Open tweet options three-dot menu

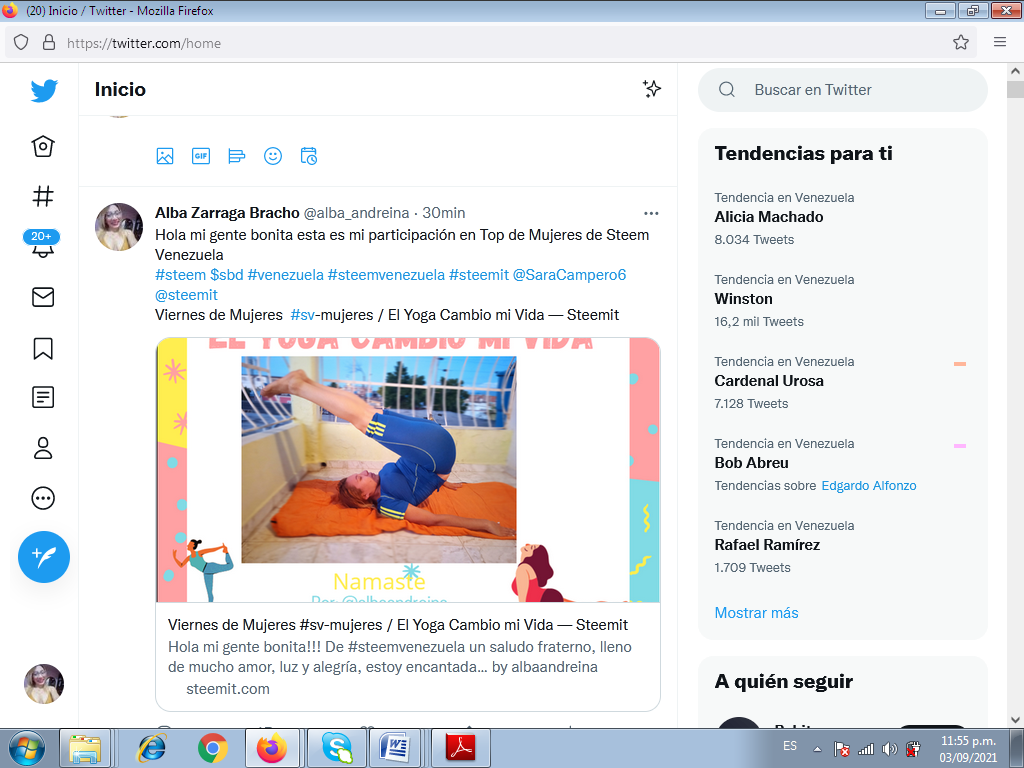651,213
